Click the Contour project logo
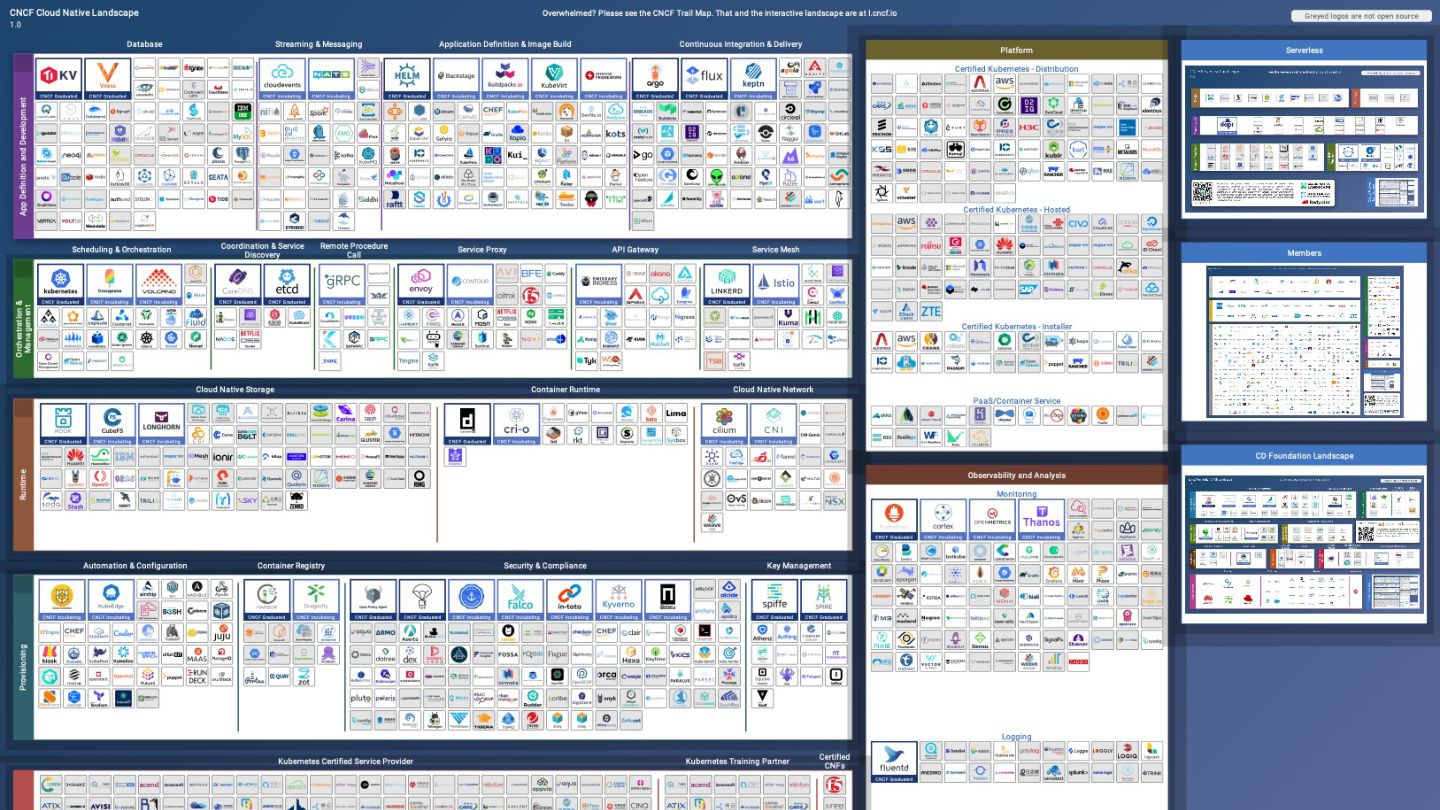The image size is (1440, 810). point(470,285)
